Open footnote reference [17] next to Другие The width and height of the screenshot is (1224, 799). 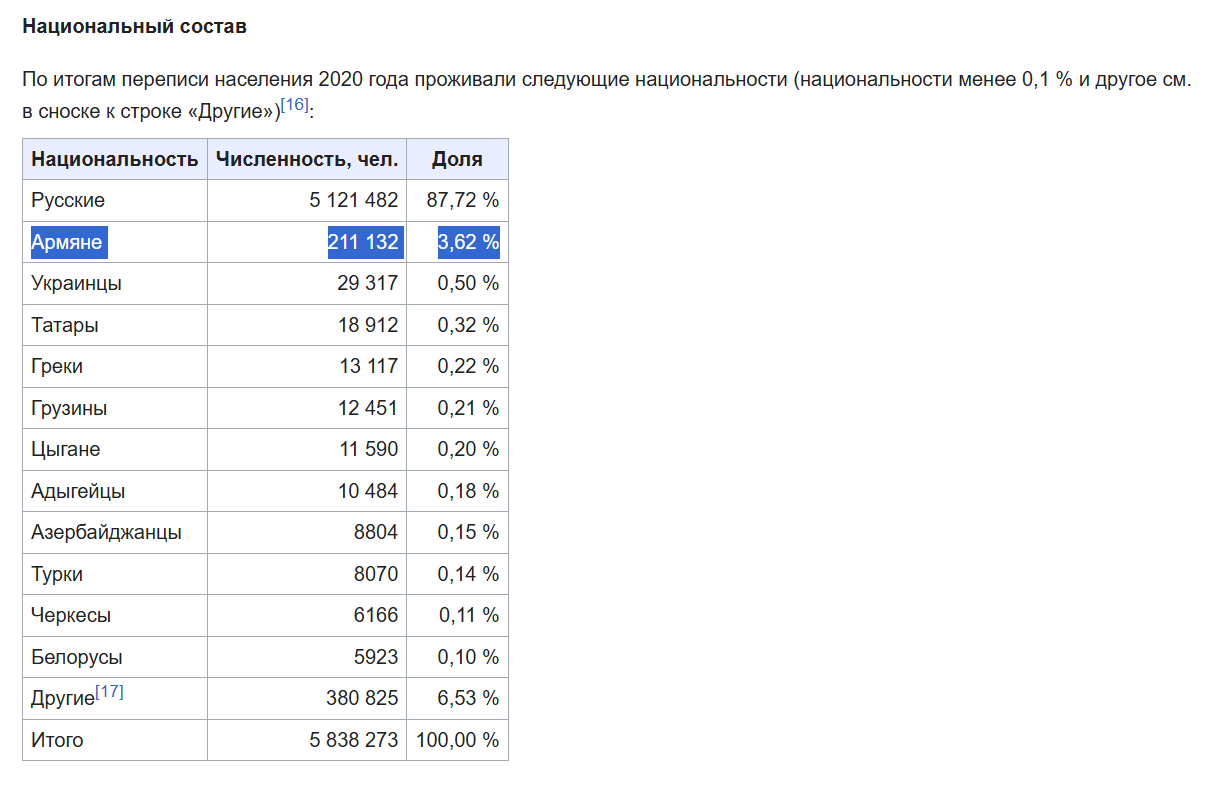click(x=109, y=691)
